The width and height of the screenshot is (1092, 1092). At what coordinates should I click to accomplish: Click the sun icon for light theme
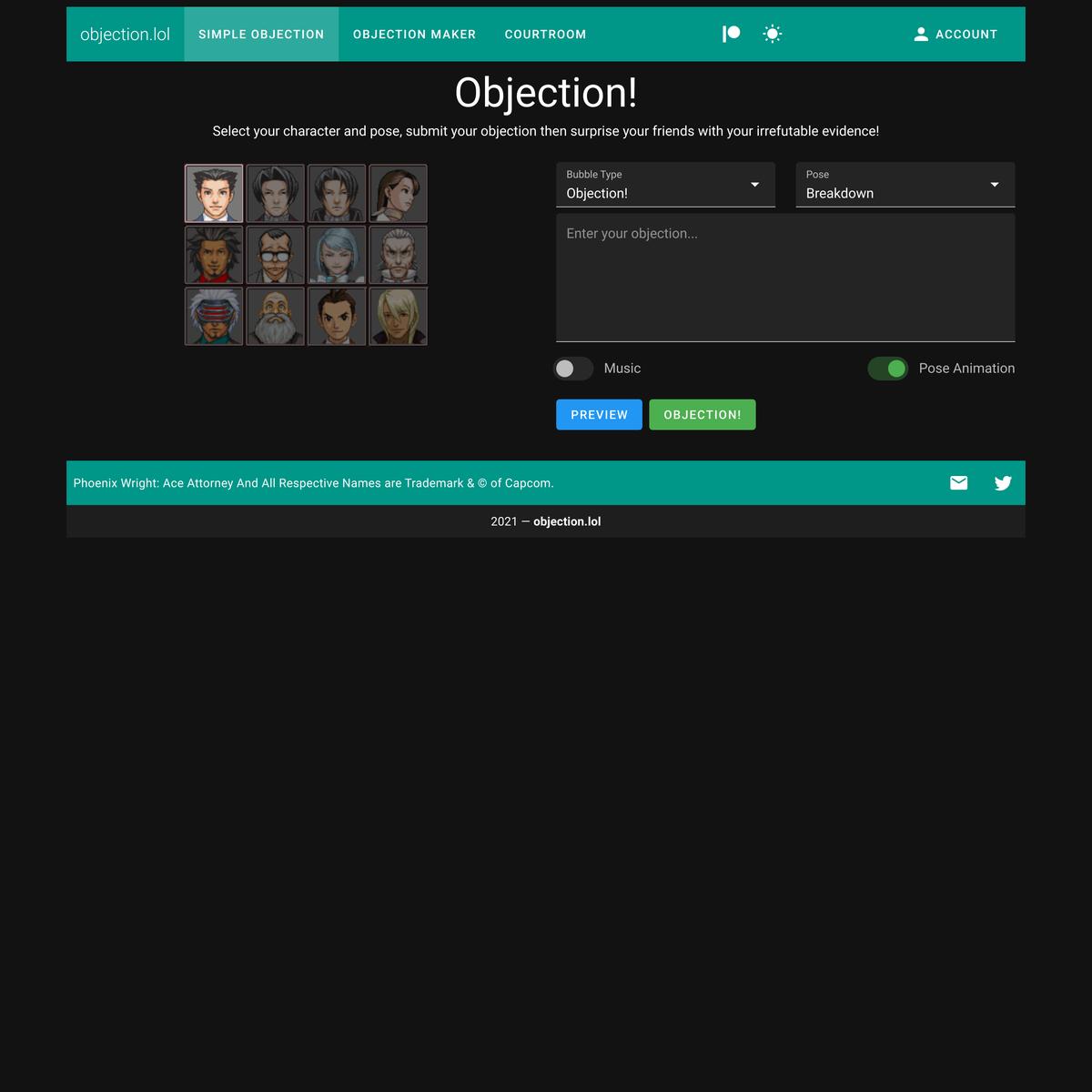(773, 34)
